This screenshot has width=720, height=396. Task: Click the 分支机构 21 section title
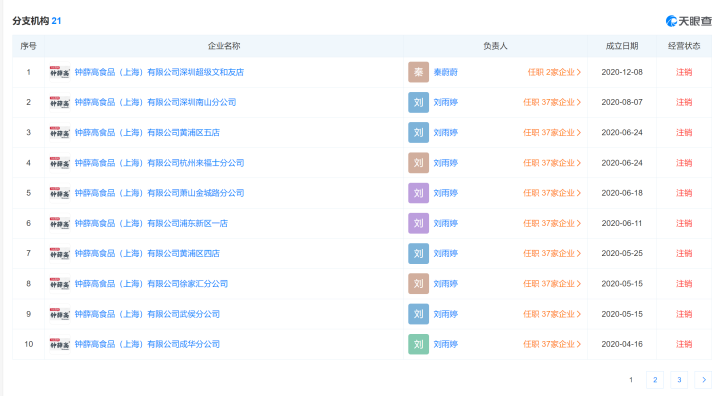pos(37,21)
